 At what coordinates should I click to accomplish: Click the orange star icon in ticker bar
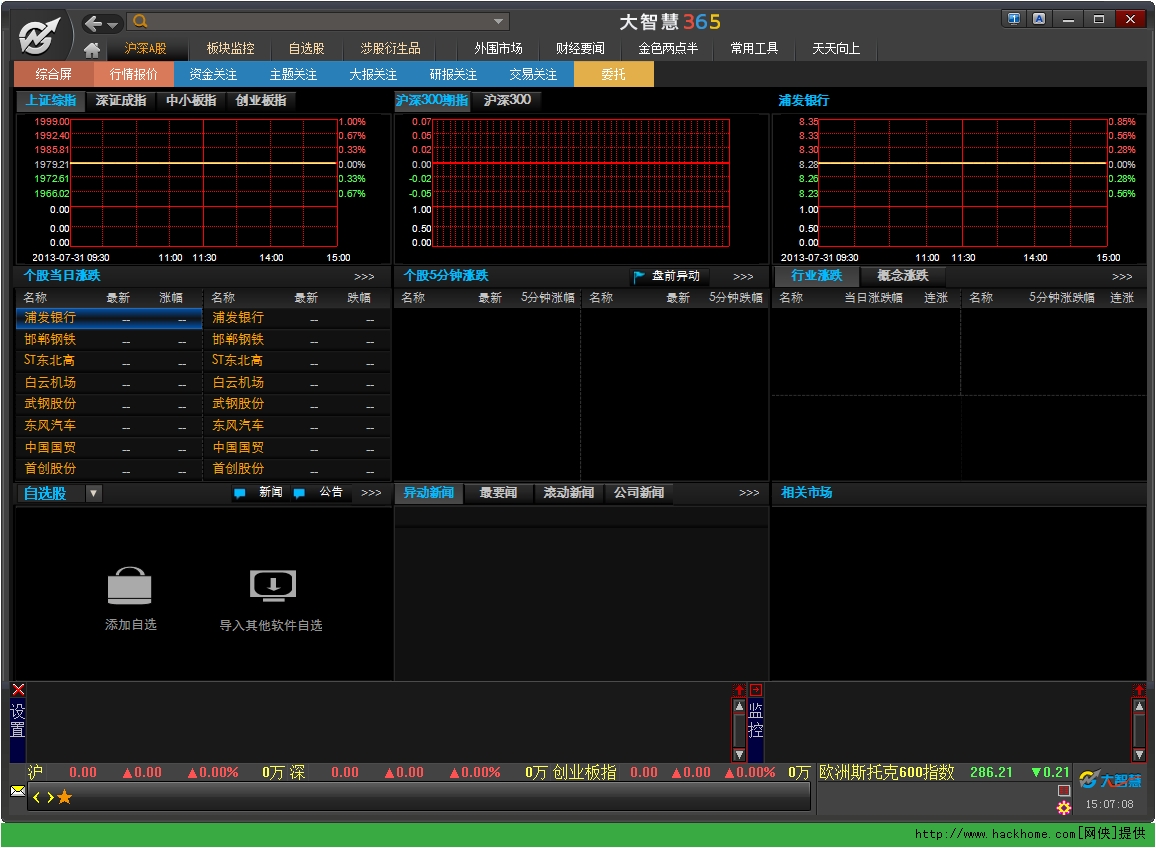coord(65,797)
